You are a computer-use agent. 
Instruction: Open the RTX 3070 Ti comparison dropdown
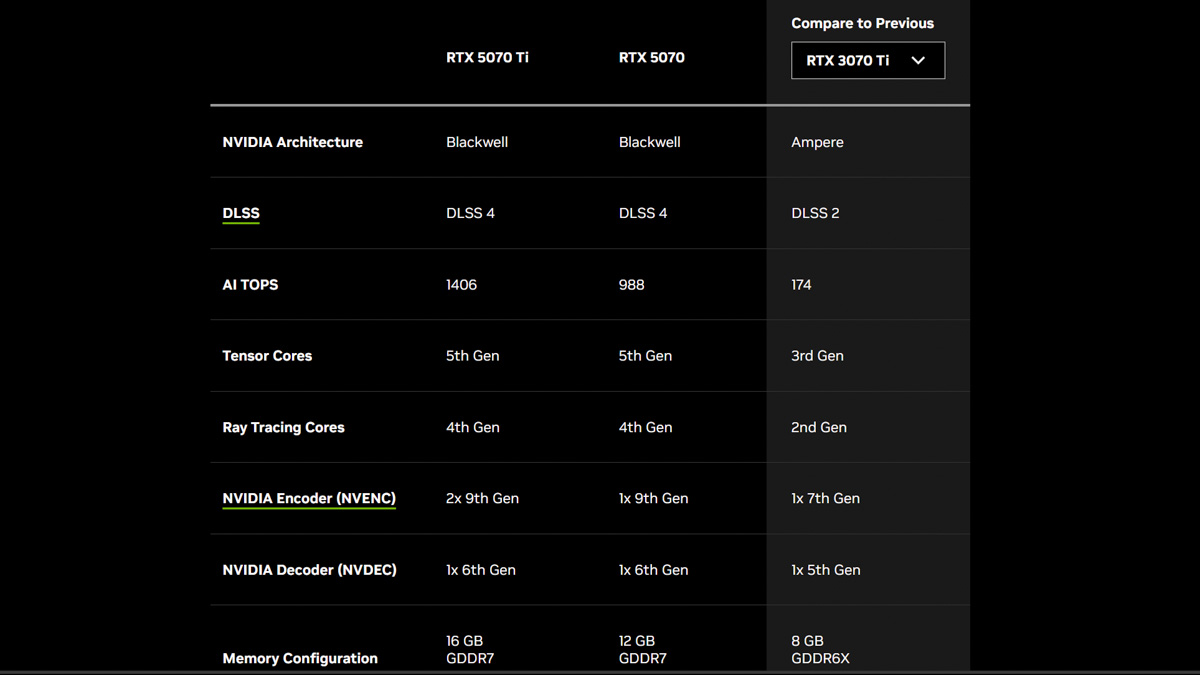(x=868, y=60)
